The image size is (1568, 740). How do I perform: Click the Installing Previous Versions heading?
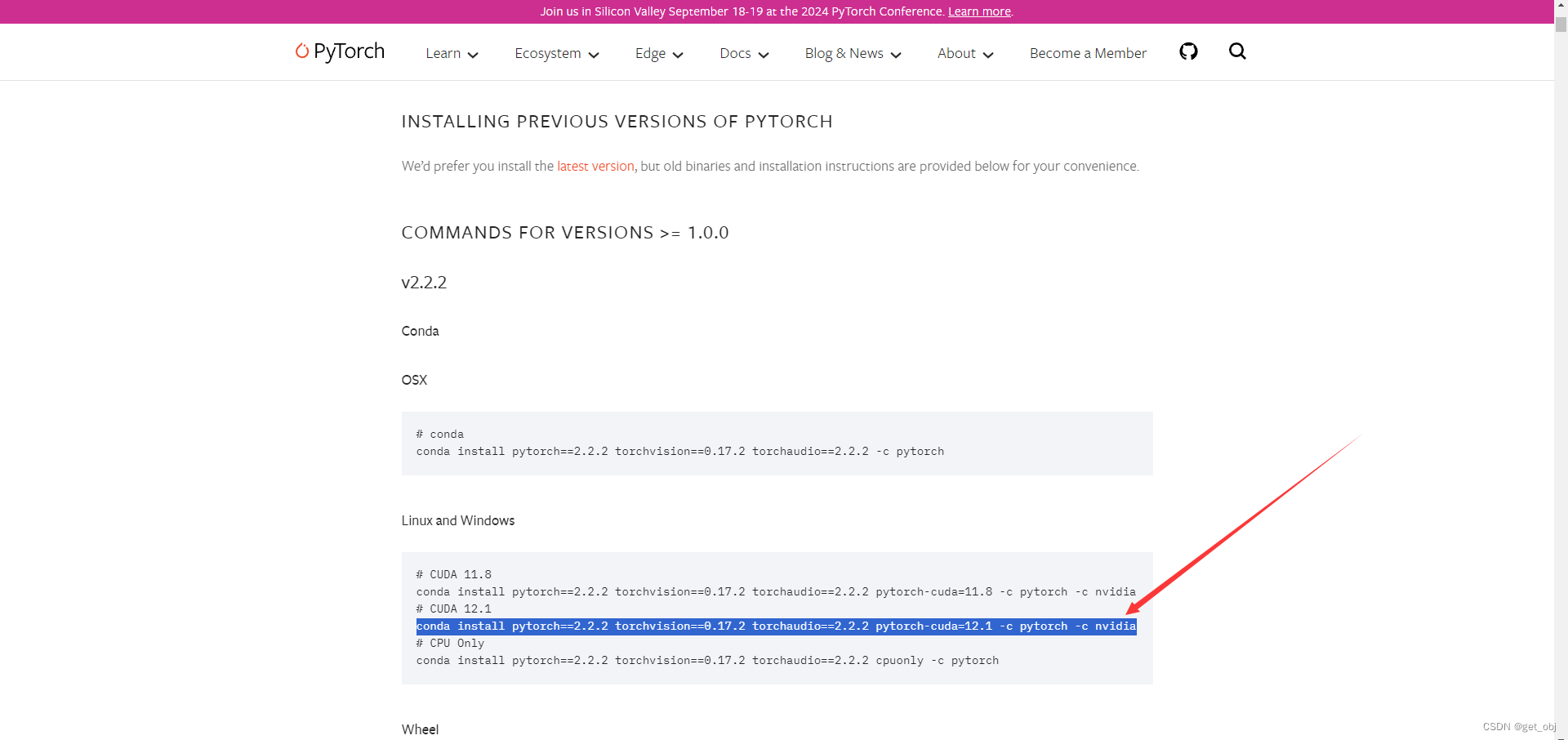coord(617,122)
